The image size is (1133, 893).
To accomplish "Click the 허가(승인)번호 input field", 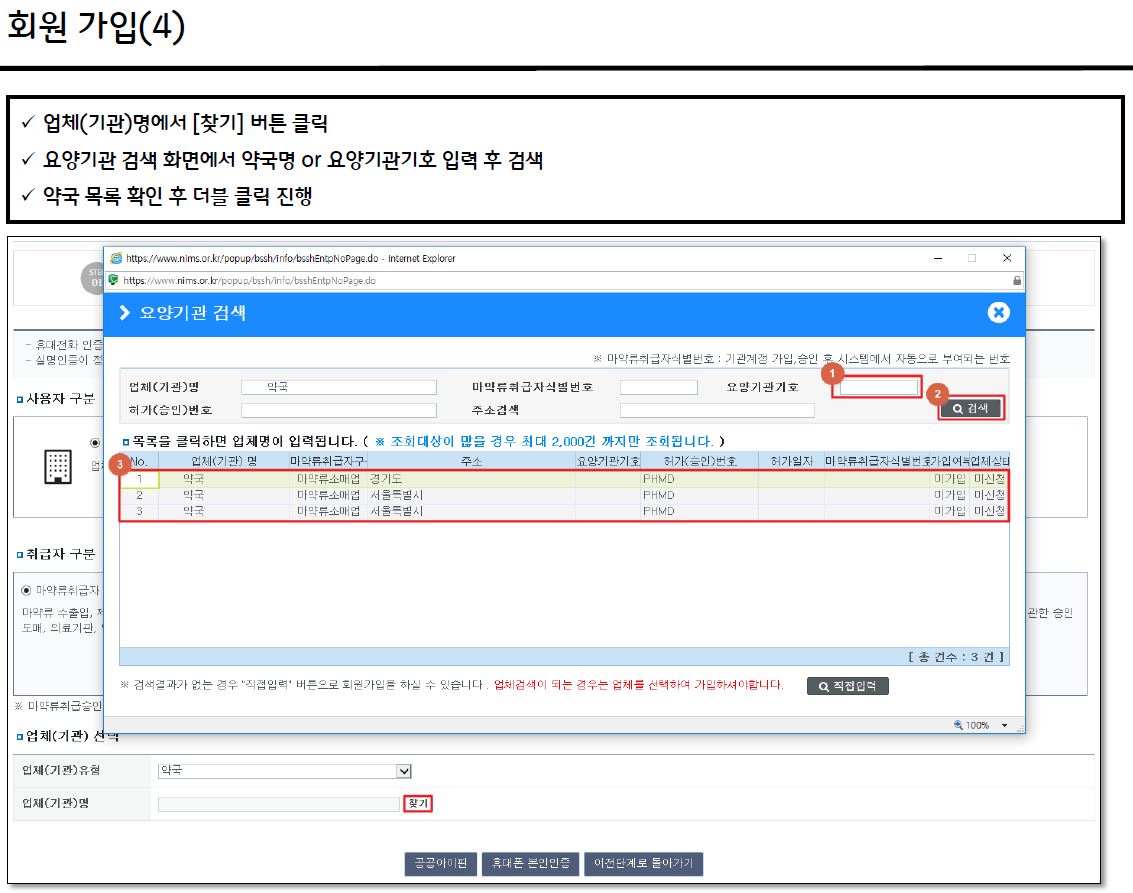I will coord(338,410).
